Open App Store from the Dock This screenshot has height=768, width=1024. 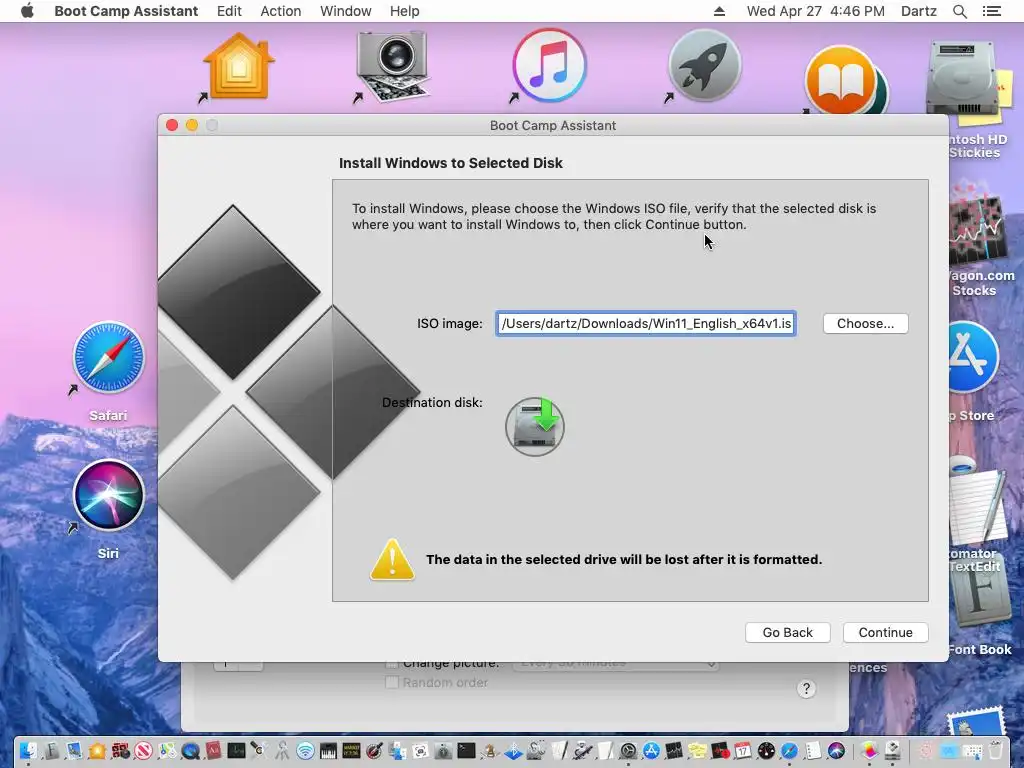point(652,750)
